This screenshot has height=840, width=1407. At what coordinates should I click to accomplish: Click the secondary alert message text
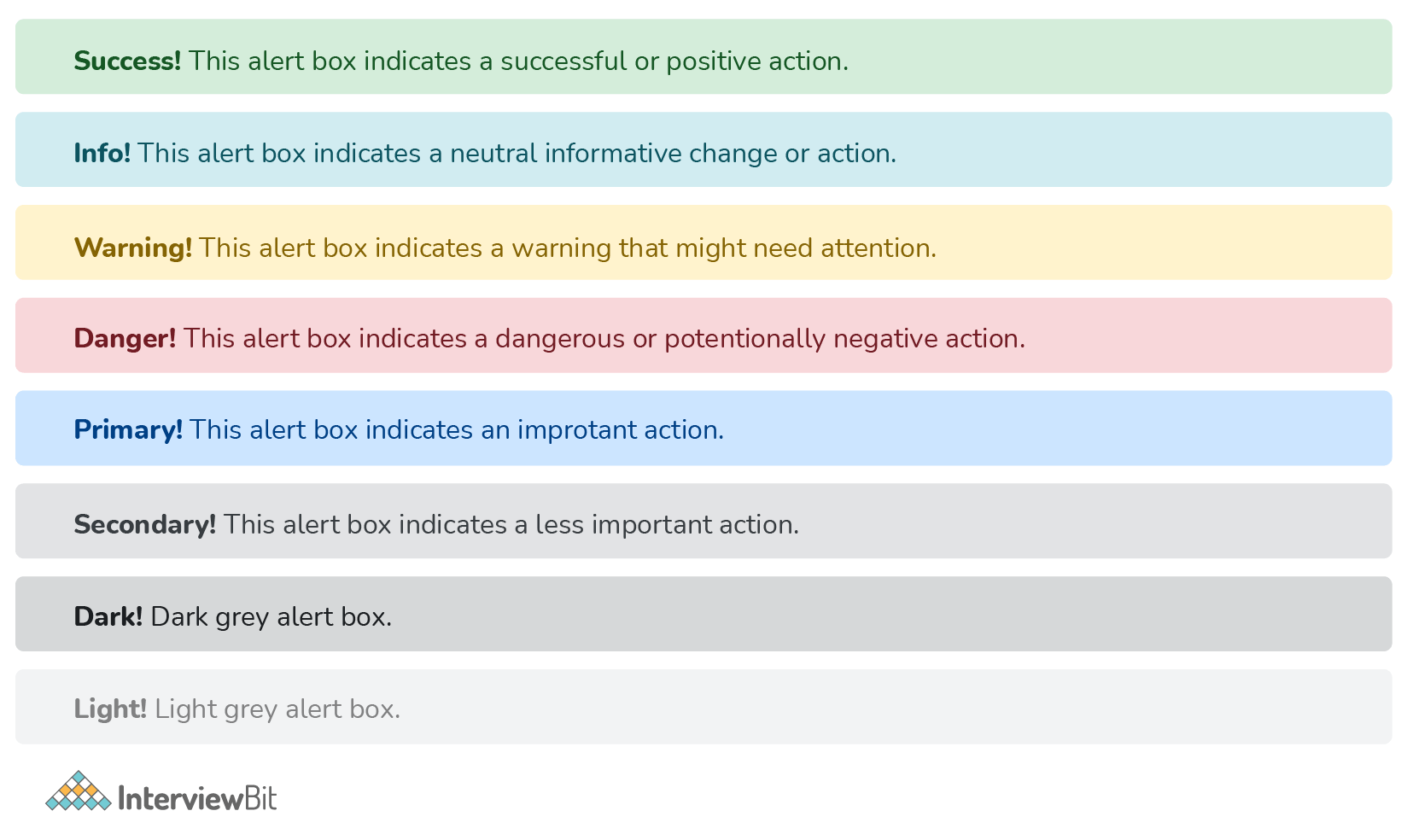click(x=511, y=524)
